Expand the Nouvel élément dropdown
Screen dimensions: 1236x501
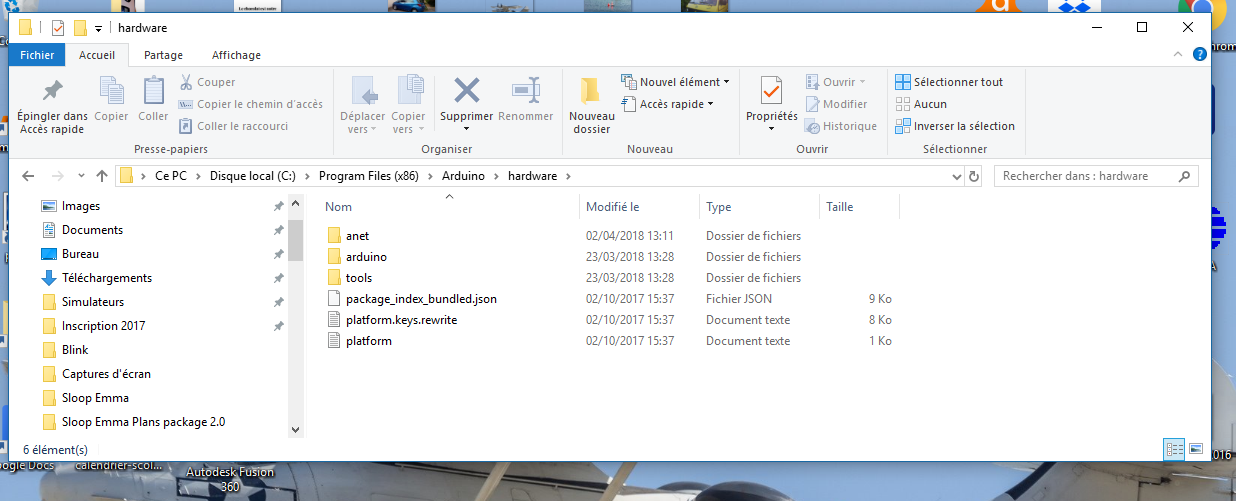point(675,82)
